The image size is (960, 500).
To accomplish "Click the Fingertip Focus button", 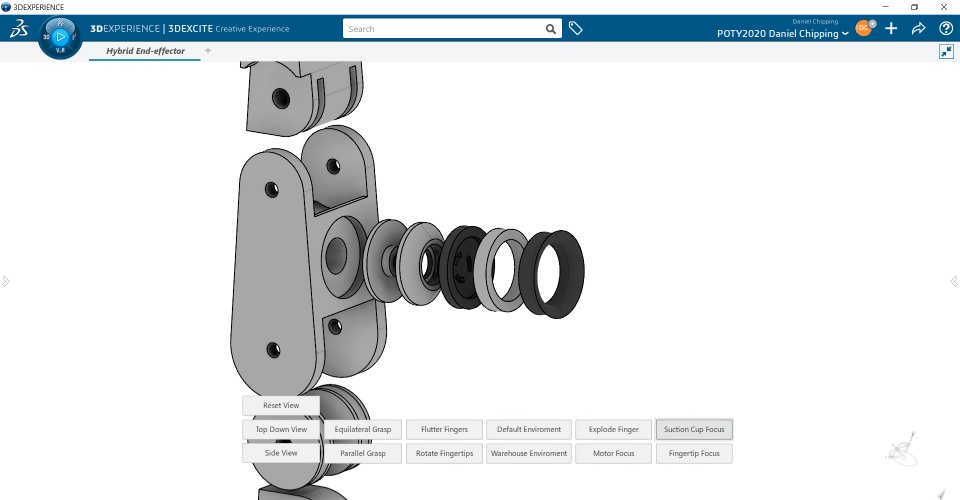I will [694, 453].
